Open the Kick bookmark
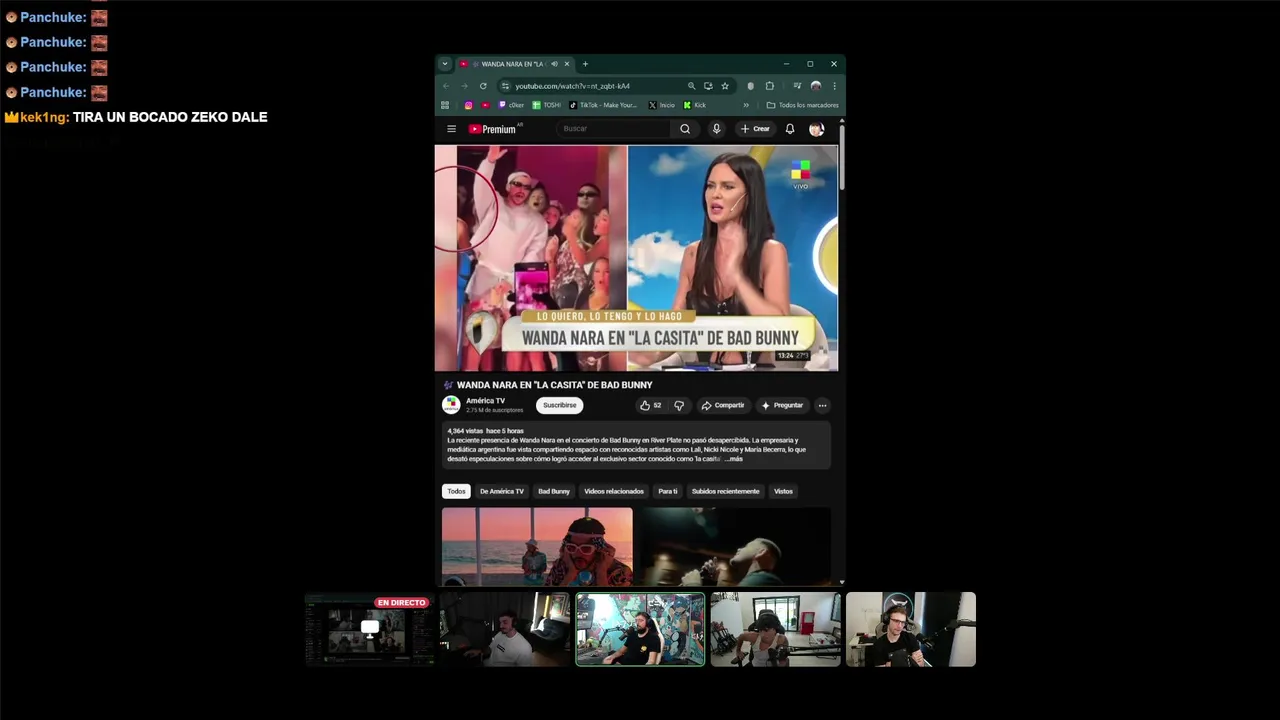1280x720 pixels. click(x=695, y=105)
